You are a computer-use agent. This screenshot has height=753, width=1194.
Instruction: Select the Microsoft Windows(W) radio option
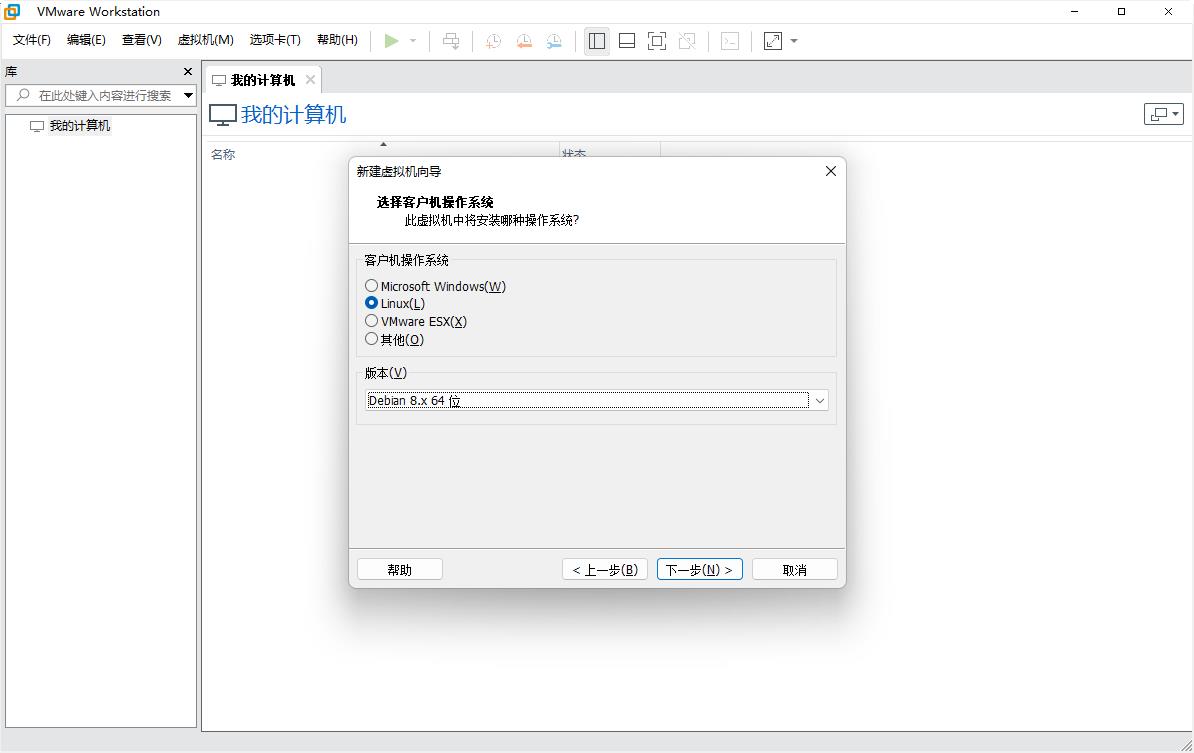coord(436,286)
